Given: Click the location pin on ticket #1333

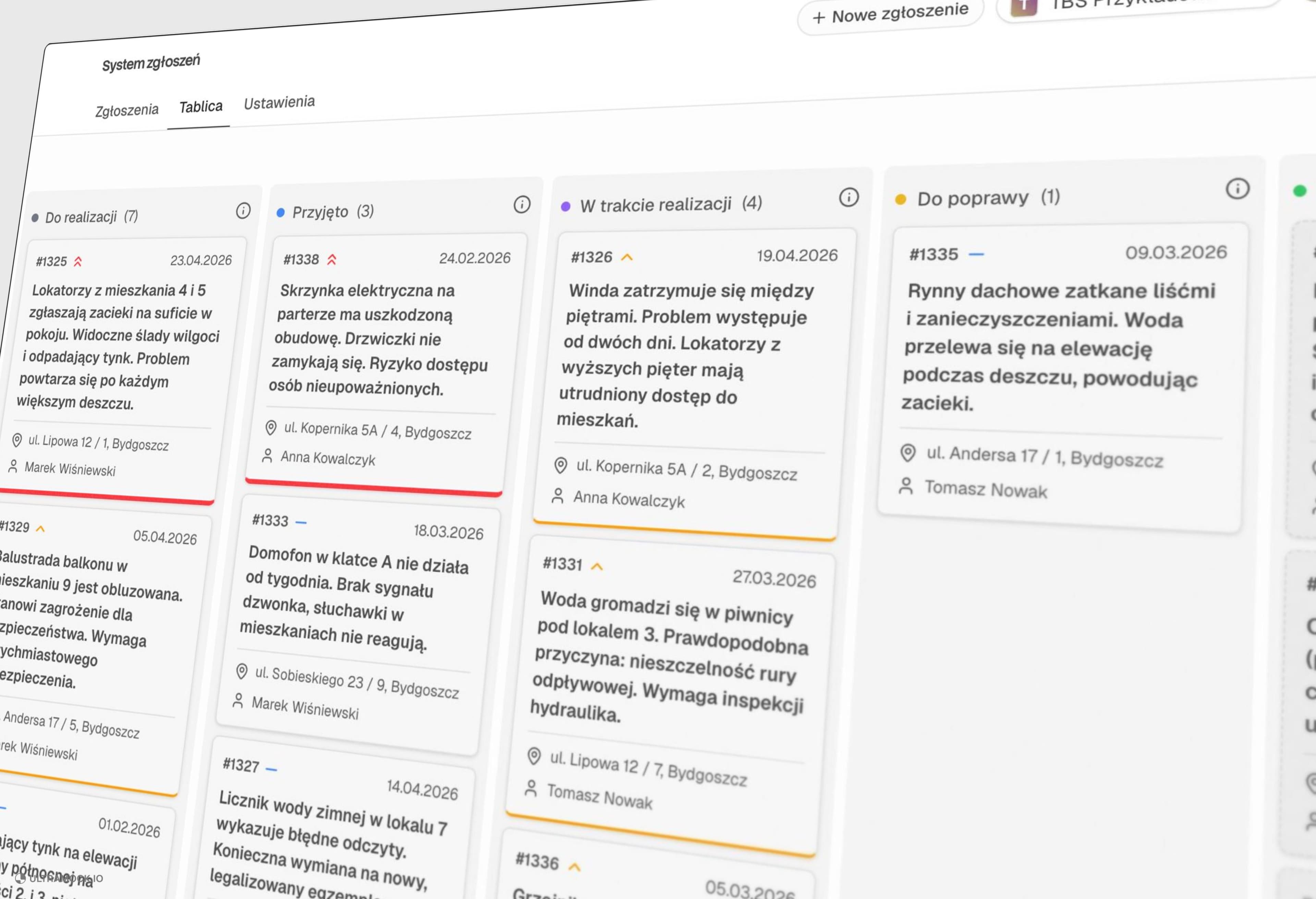Looking at the screenshot, I should [x=241, y=671].
